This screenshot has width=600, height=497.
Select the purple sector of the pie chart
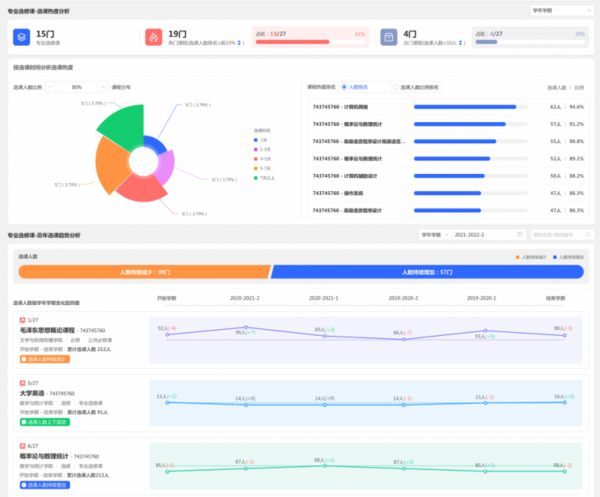pyautogui.click(x=166, y=166)
